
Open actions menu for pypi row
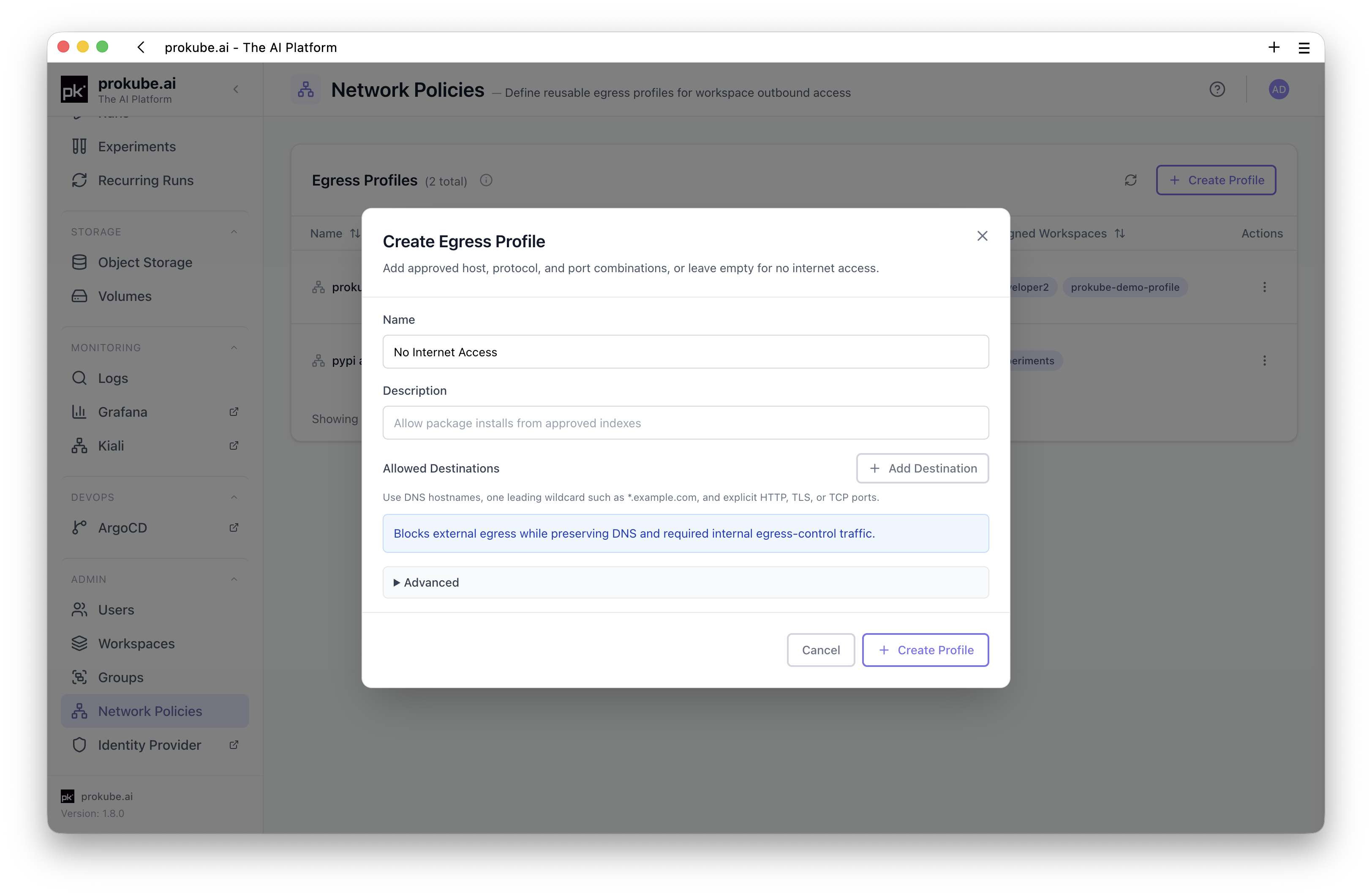(1264, 361)
